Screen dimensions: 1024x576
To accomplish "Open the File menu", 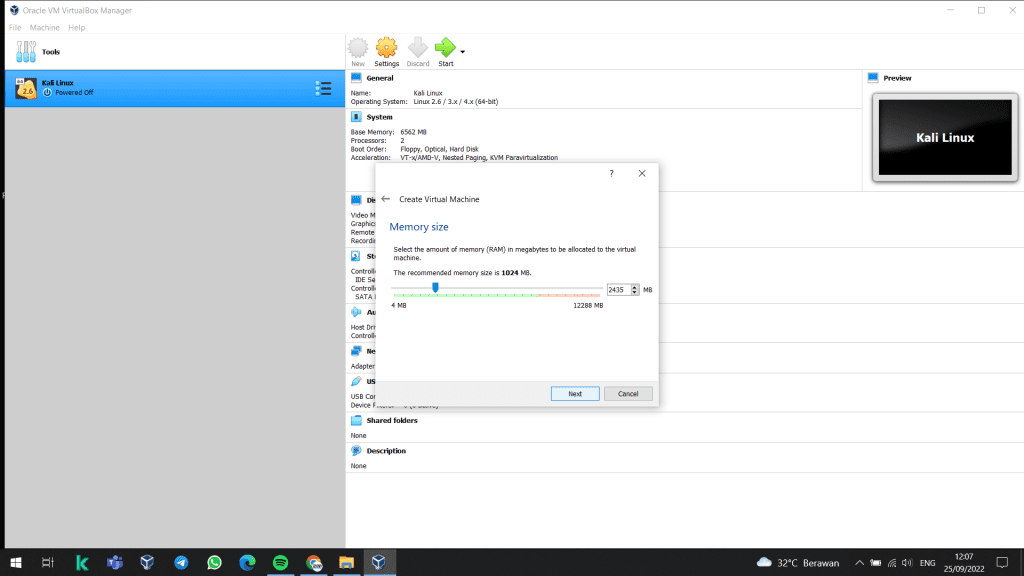I will click(x=15, y=27).
